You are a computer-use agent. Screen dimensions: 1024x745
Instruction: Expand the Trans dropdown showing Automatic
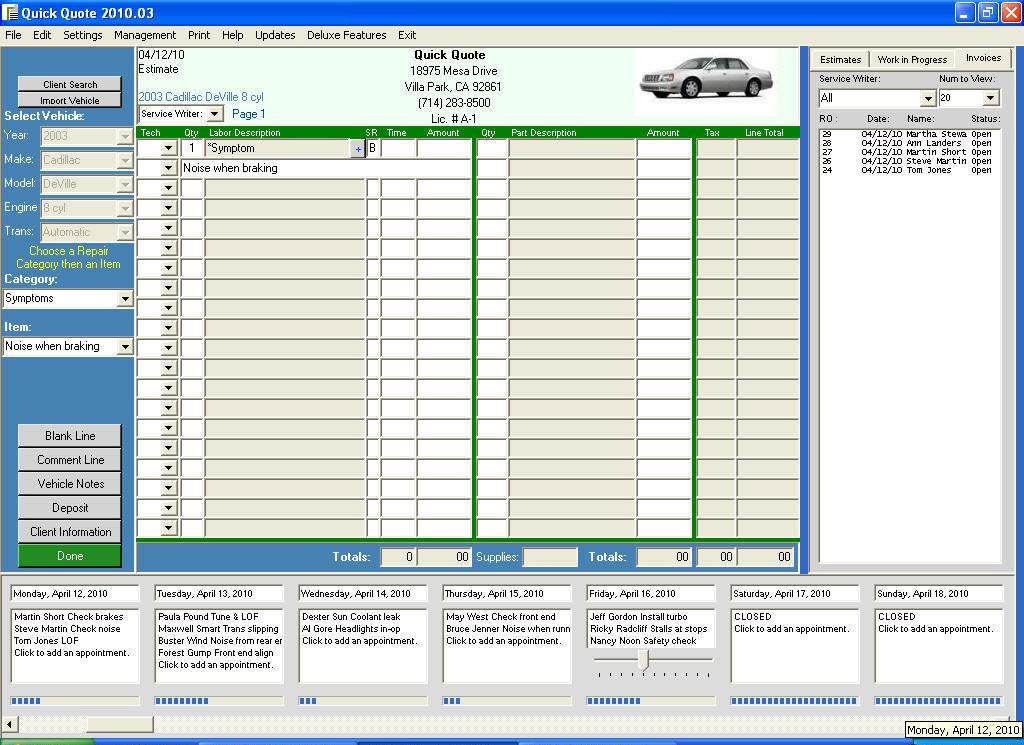click(125, 232)
